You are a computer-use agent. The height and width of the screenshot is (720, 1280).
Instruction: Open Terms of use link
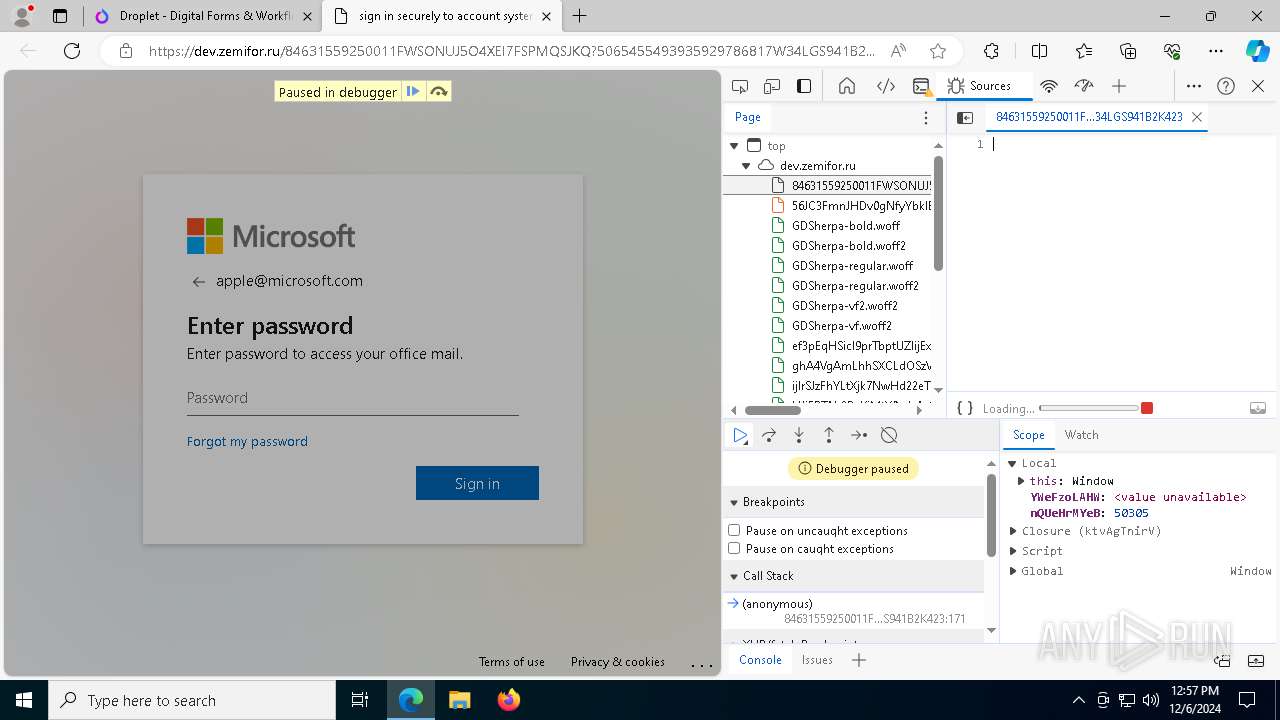pos(512,662)
